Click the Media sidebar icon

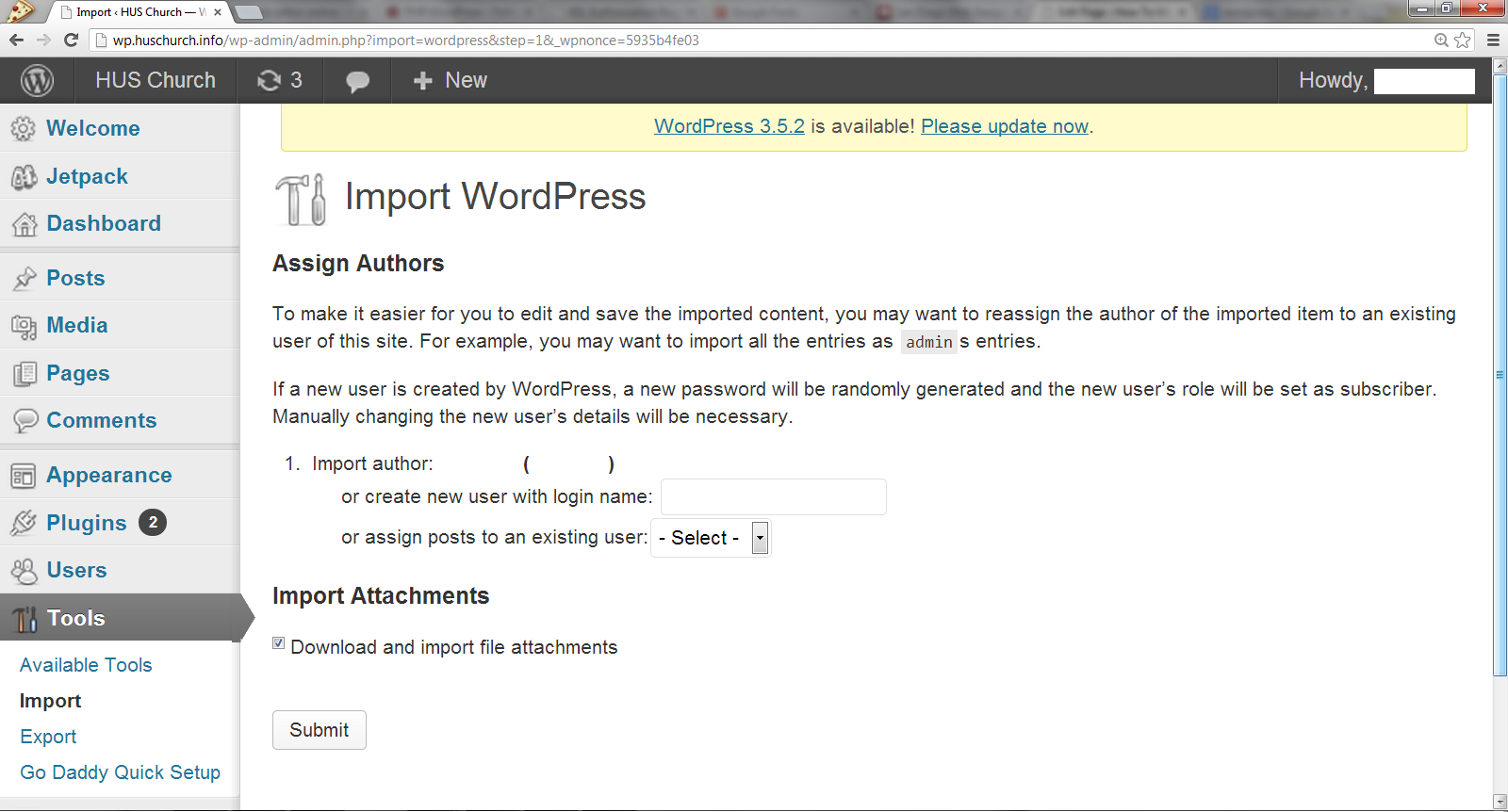24,326
